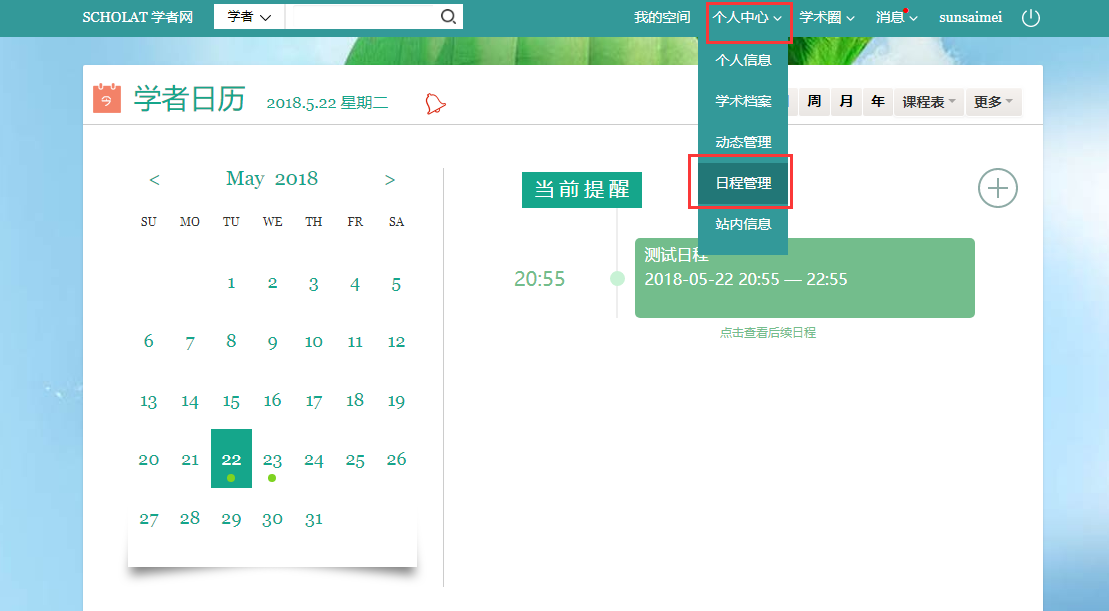Expand the 学术圈 dropdown menu
1109x611 pixels.
[x=826, y=18]
